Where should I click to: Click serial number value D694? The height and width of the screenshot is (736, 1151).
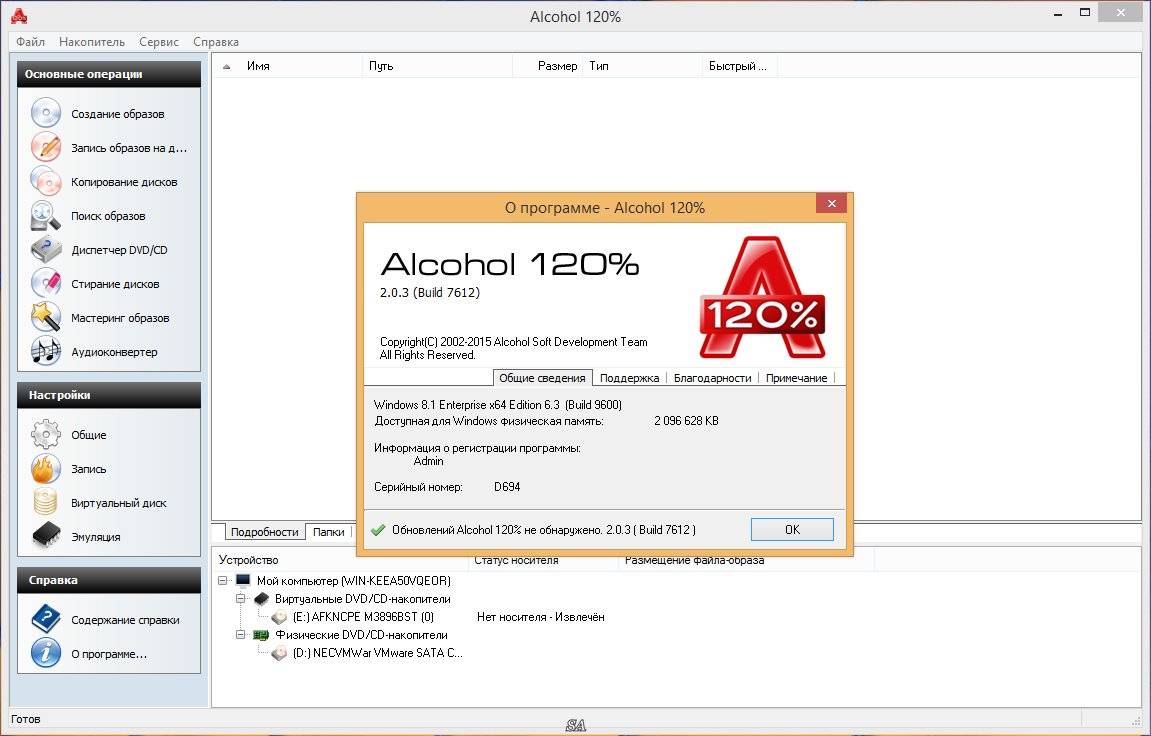(x=506, y=487)
